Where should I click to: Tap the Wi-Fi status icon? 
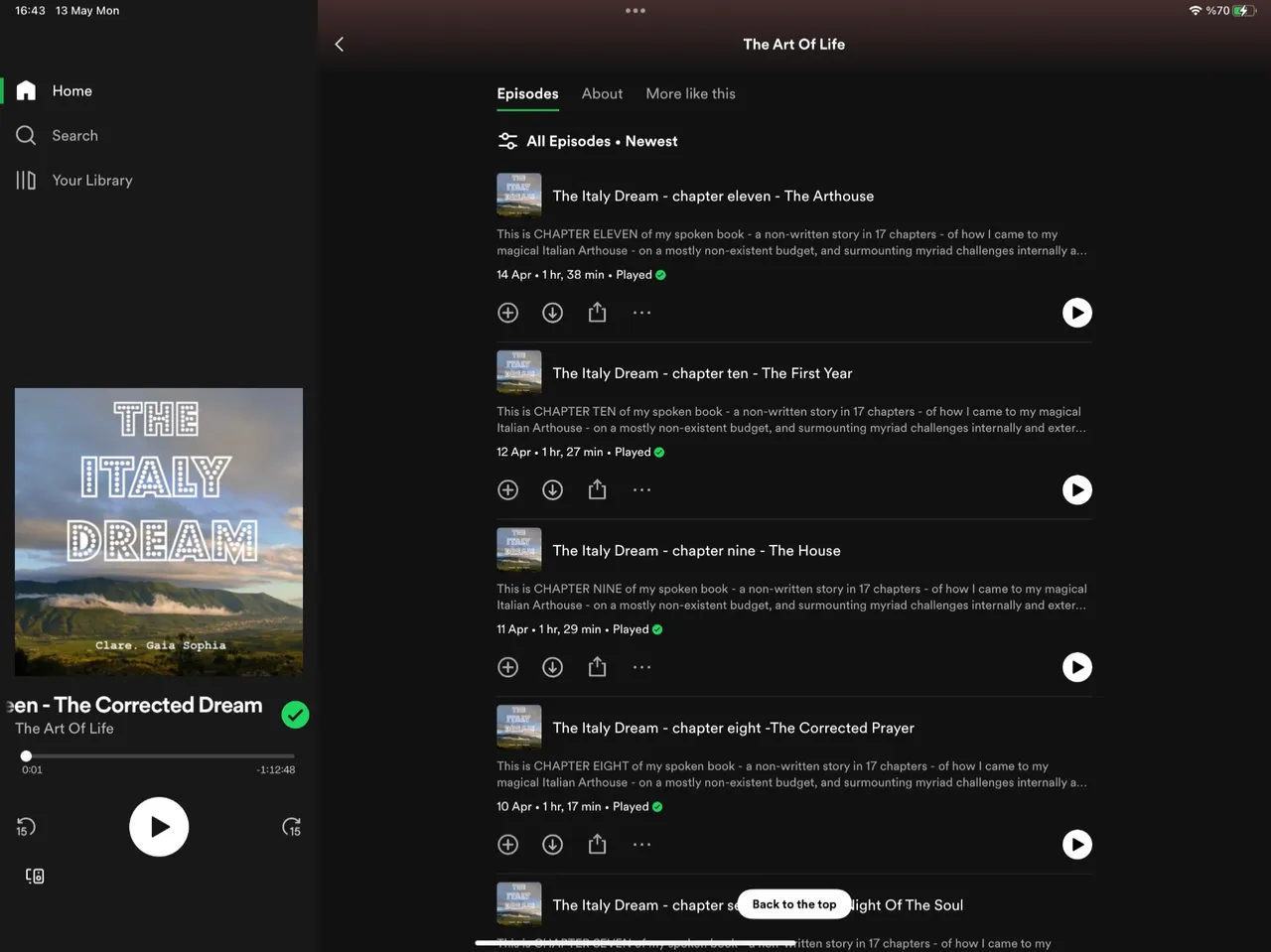pos(1195,11)
